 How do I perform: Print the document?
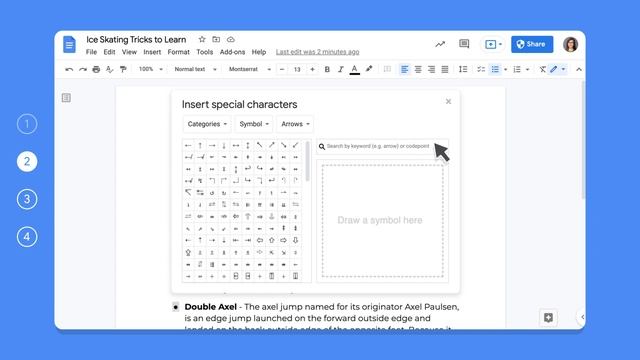[96, 69]
